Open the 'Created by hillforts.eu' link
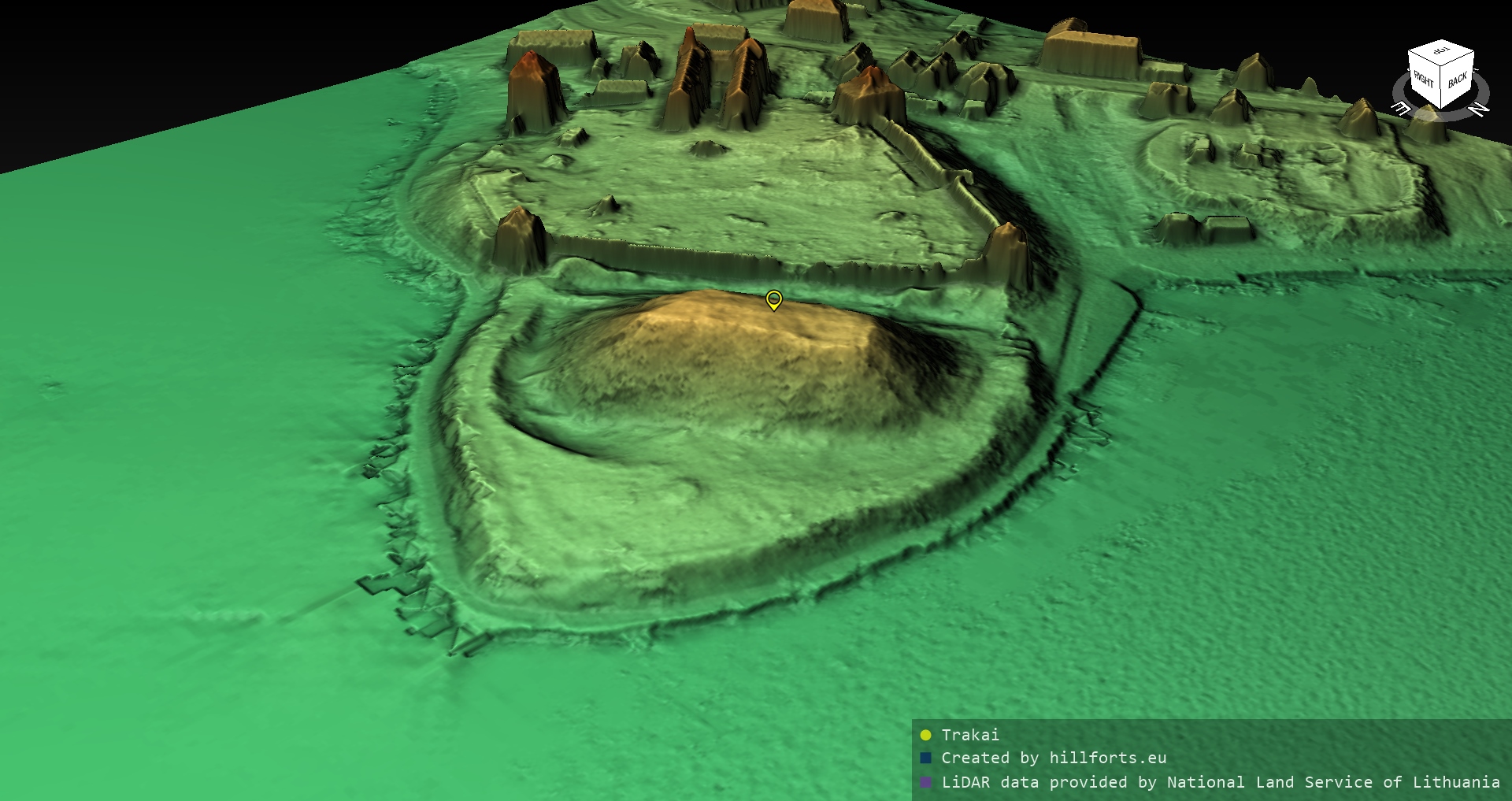Image resolution: width=1512 pixels, height=801 pixels. (x=1054, y=758)
